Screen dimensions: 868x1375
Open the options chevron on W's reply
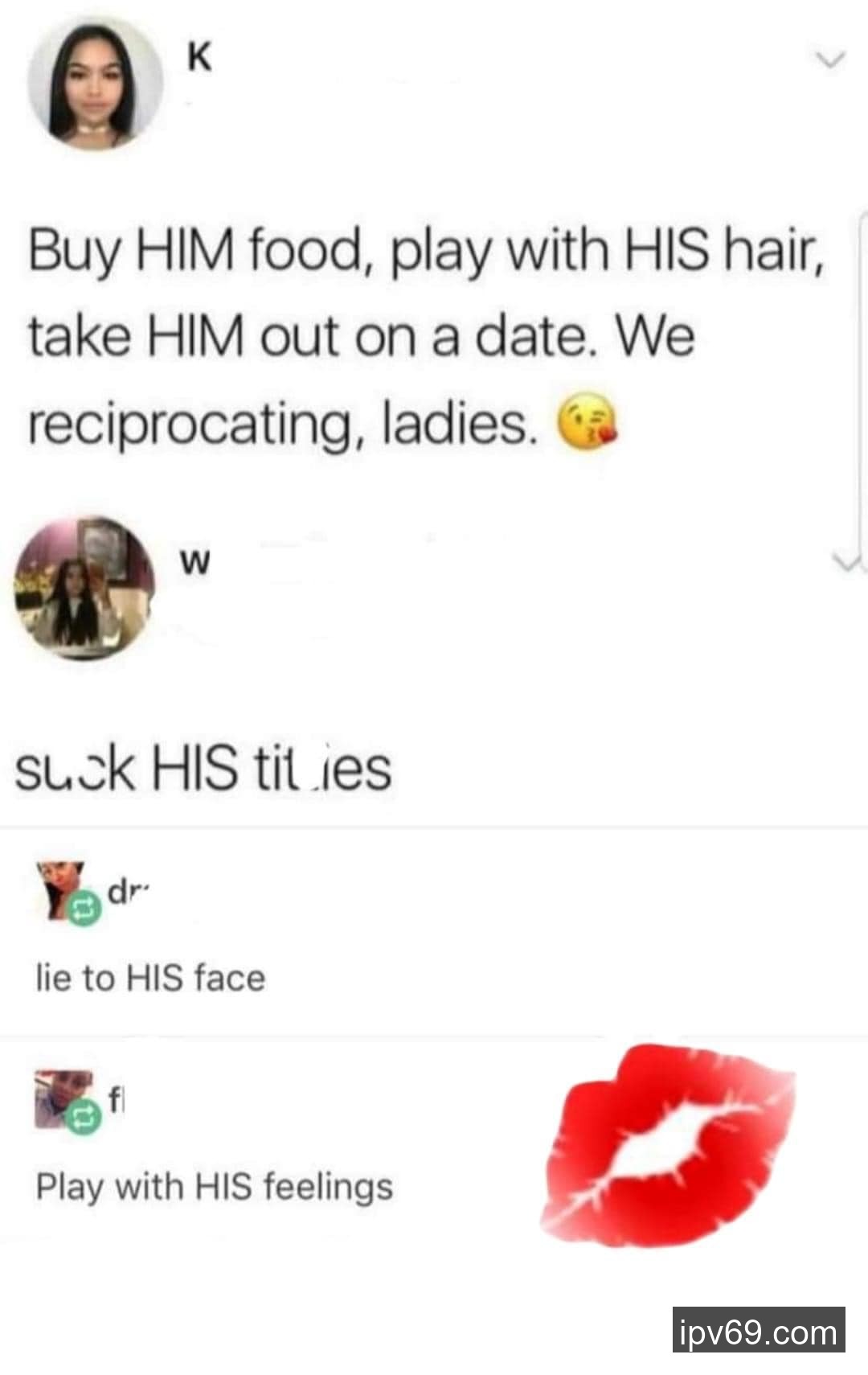[845, 562]
